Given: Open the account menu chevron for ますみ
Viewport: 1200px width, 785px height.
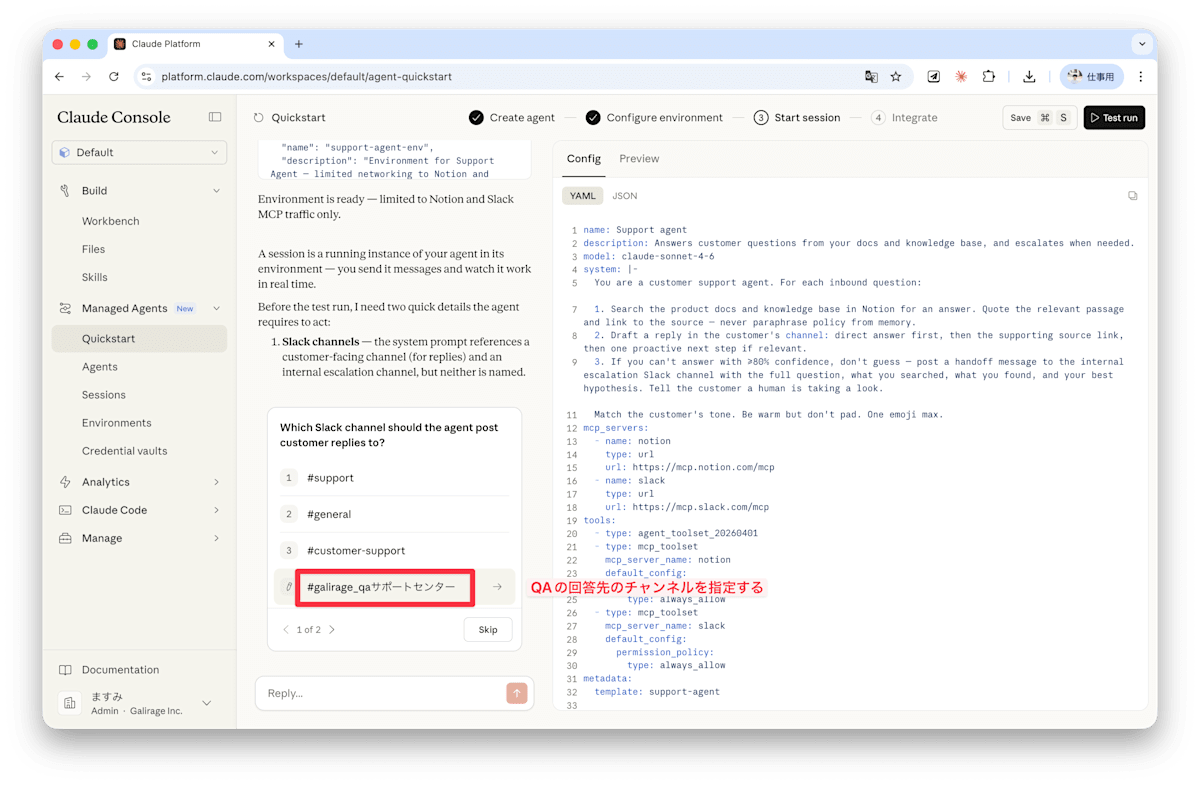Looking at the screenshot, I should 207,703.
